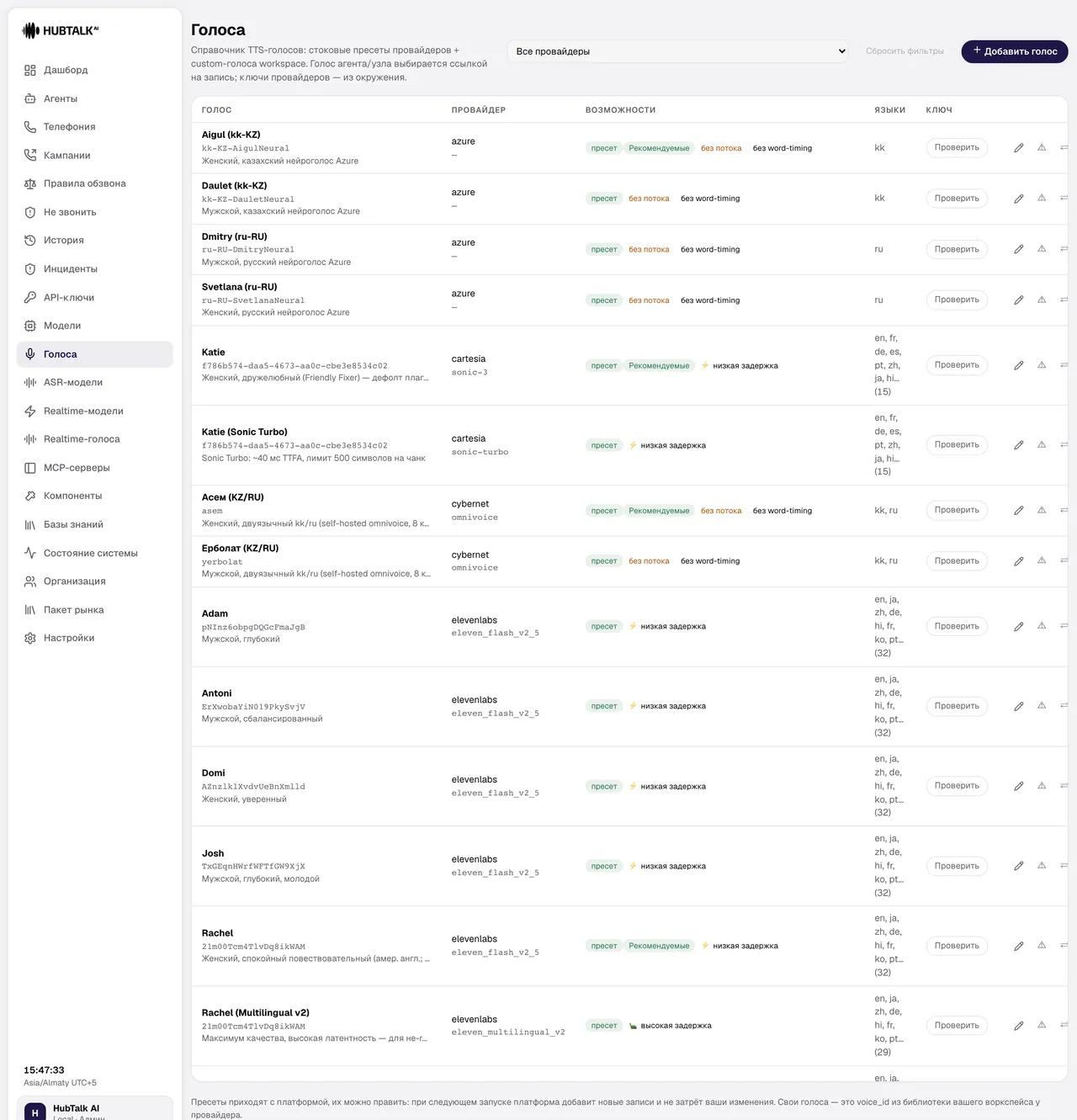Click the Добавить голос button
Screen dimensions: 1077x1120
click(1015, 51)
